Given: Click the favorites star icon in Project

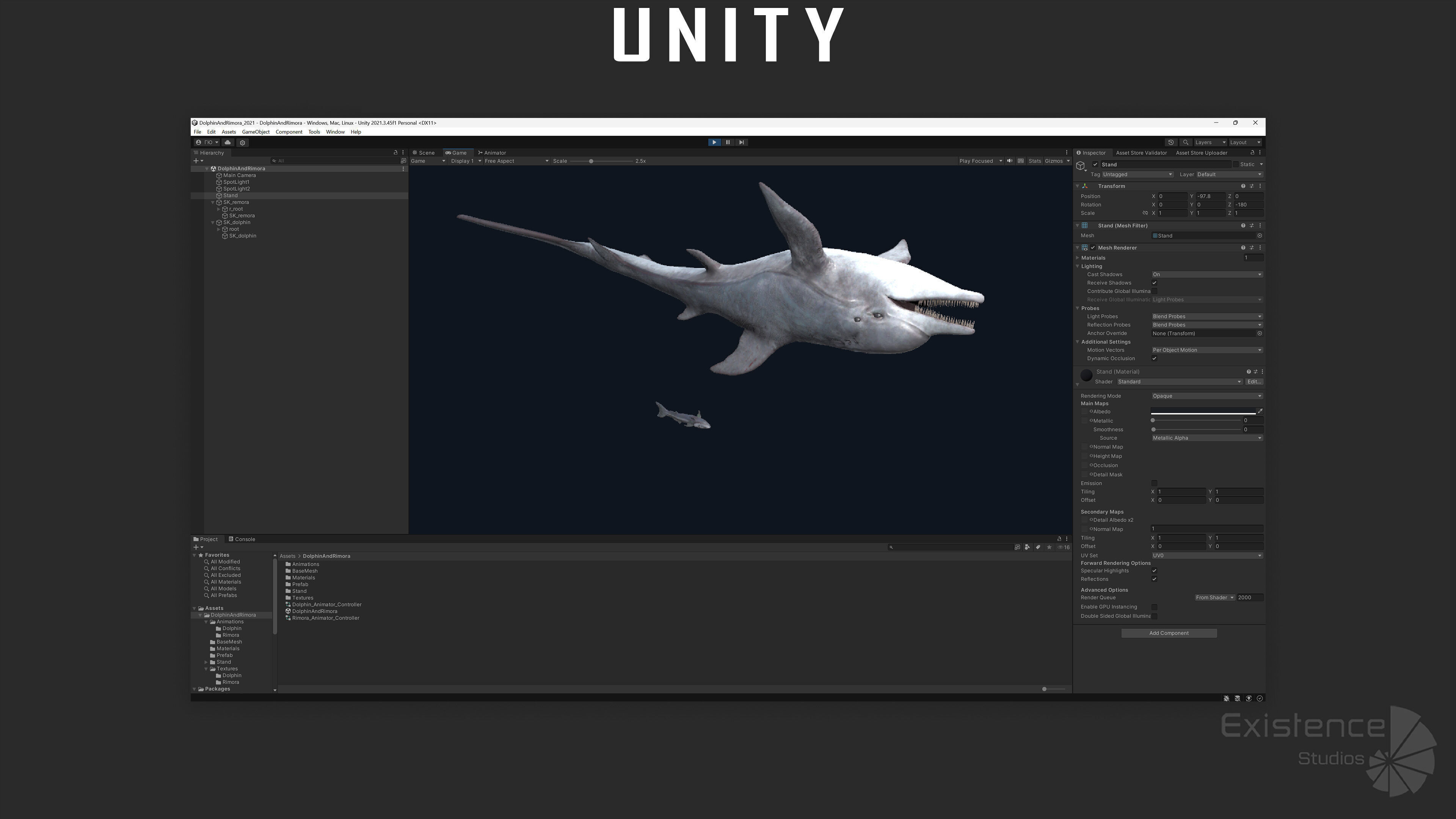Looking at the screenshot, I should 1049,547.
